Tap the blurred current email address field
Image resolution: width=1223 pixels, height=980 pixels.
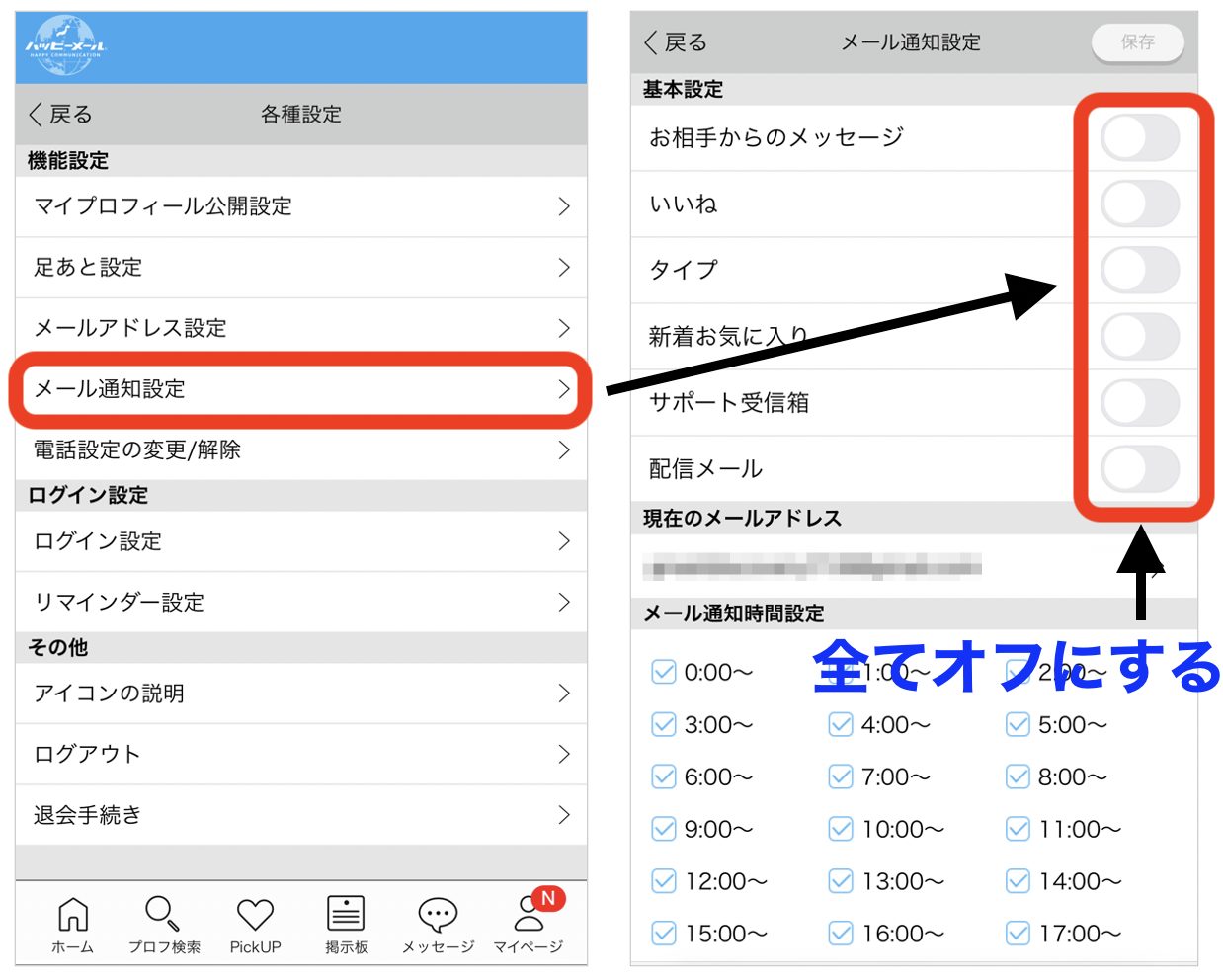(812, 567)
